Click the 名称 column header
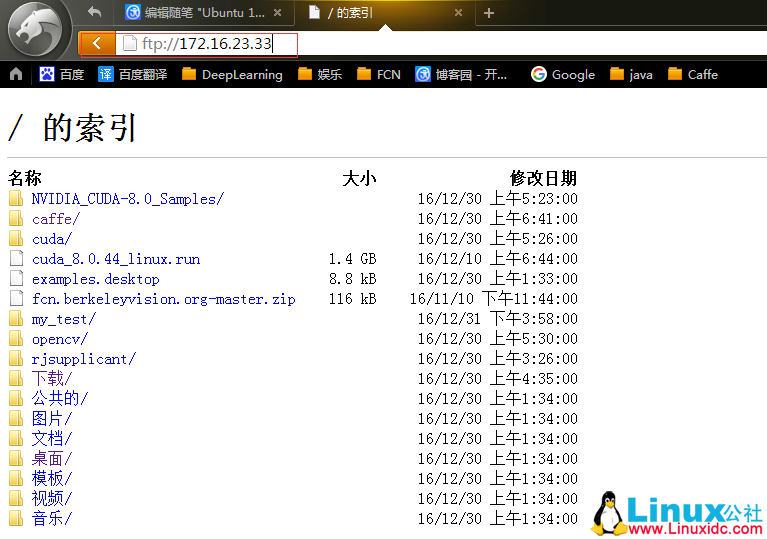 (25, 178)
